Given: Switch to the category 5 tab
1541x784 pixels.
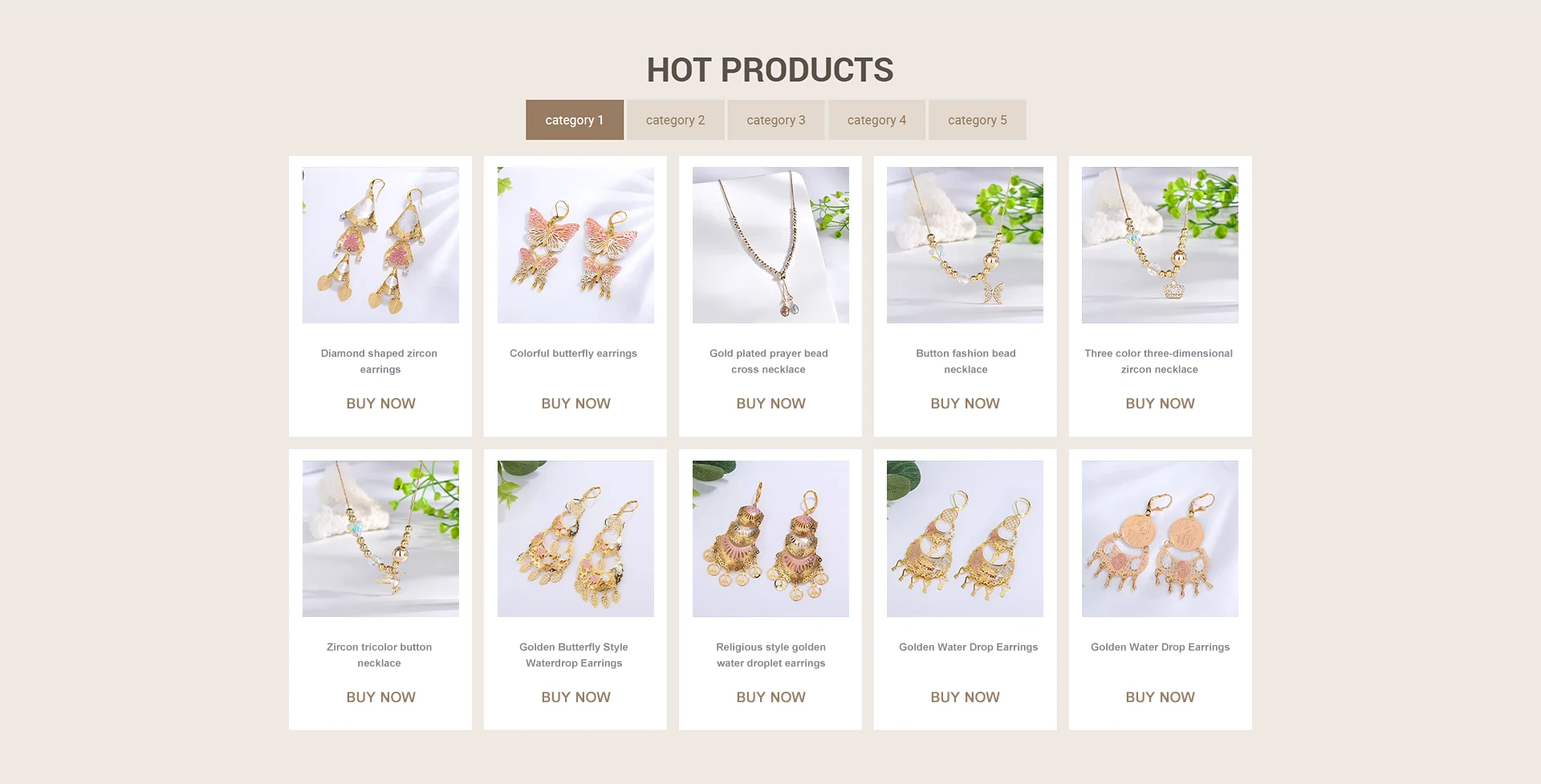Looking at the screenshot, I should tap(977, 120).
